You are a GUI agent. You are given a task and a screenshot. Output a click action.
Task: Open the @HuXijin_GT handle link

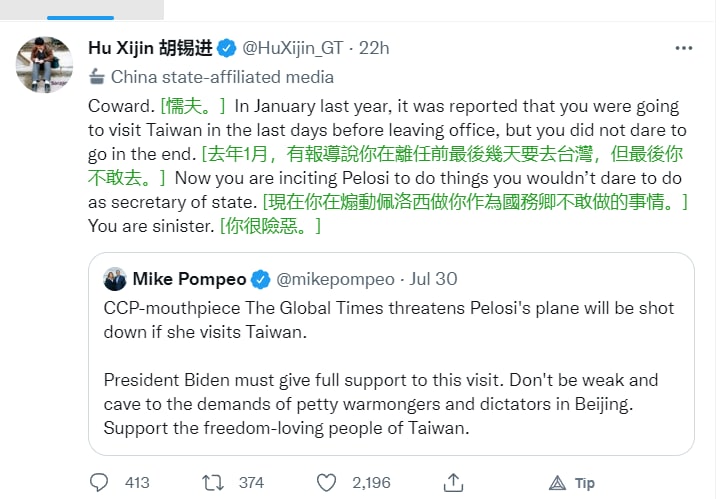[x=294, y=48]
